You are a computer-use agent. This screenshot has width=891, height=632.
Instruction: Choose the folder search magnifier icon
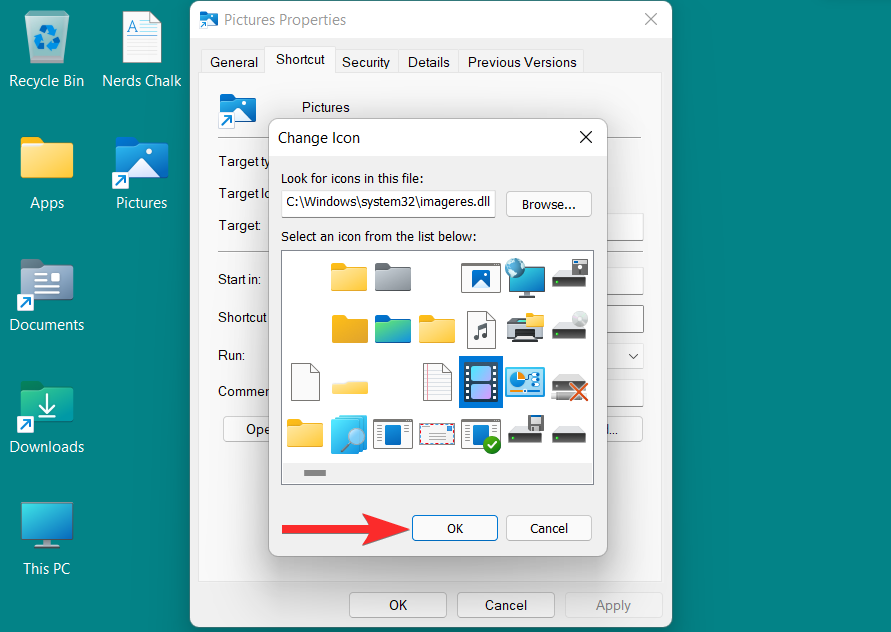coord(349,435)
